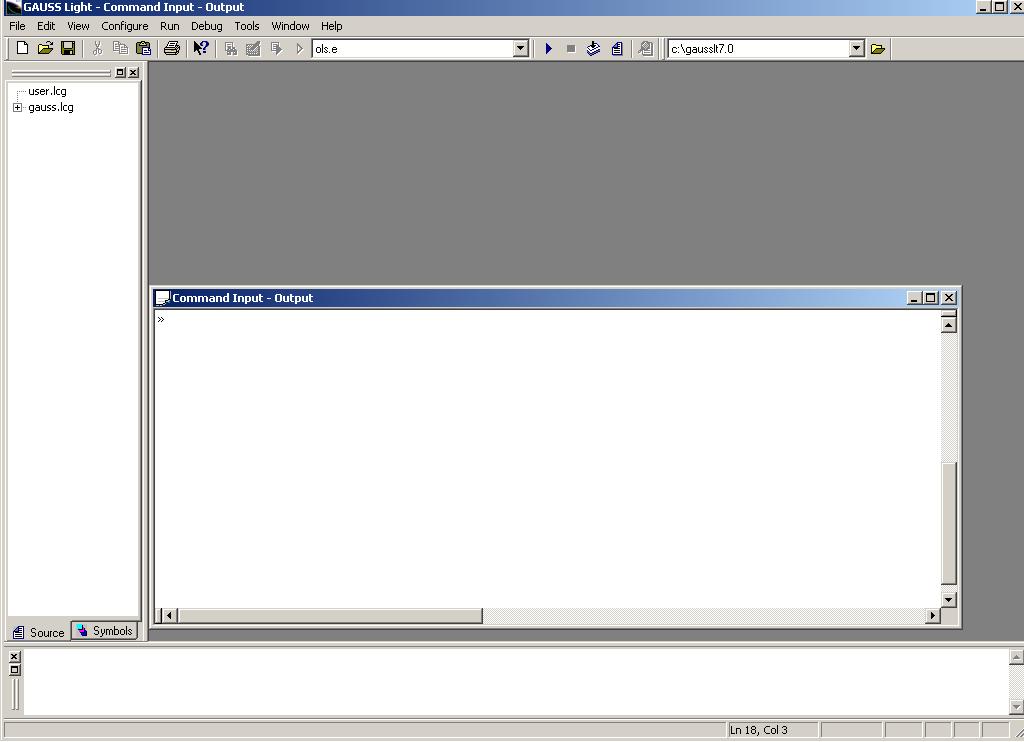Click the grayed magnifier-page toolbar icon
The width and height of the screenshot is (1024, 742).
pyautogui.click(x=646, y=48)
